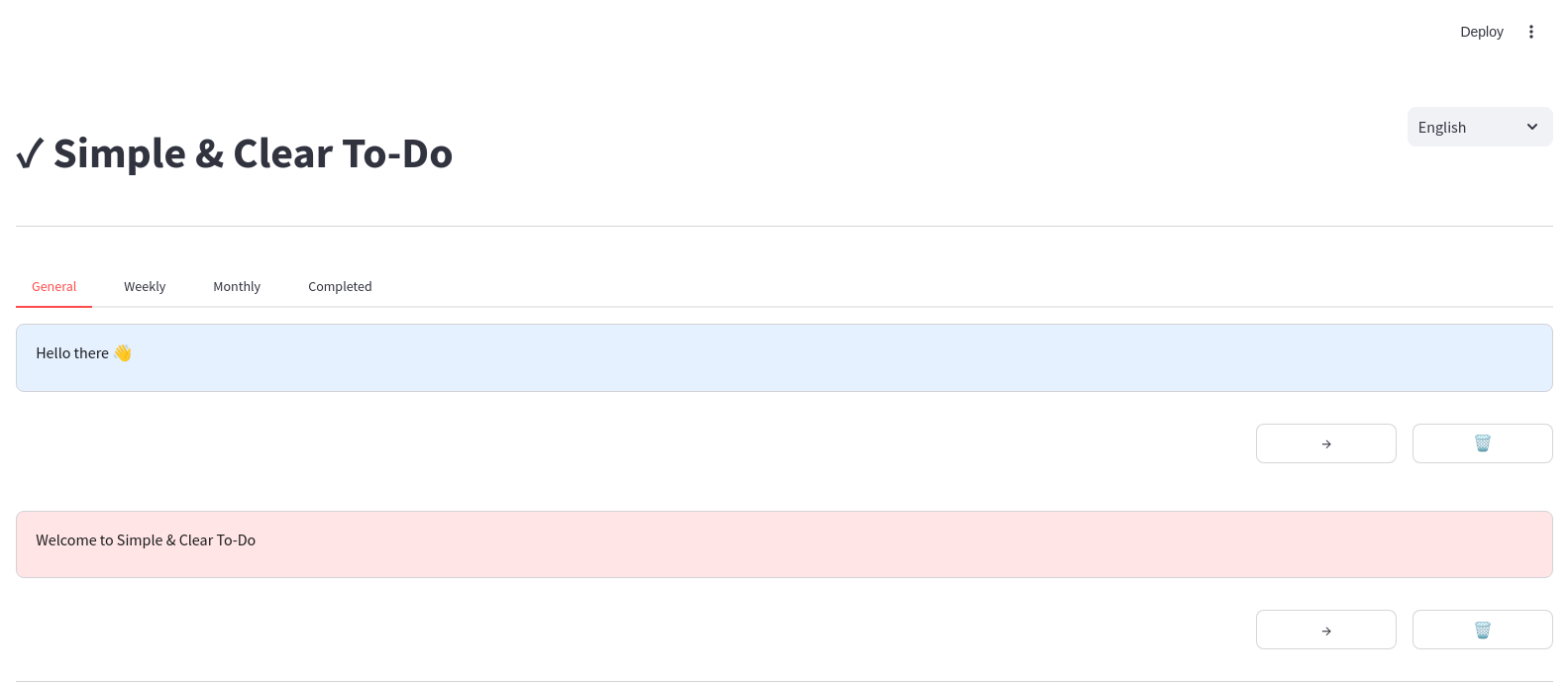The width and height of the screenshot is (1568, 684).
Task: Delete the "Hello there" task via trash icon
Action: pyautogui.click(x=1482, y=443)
